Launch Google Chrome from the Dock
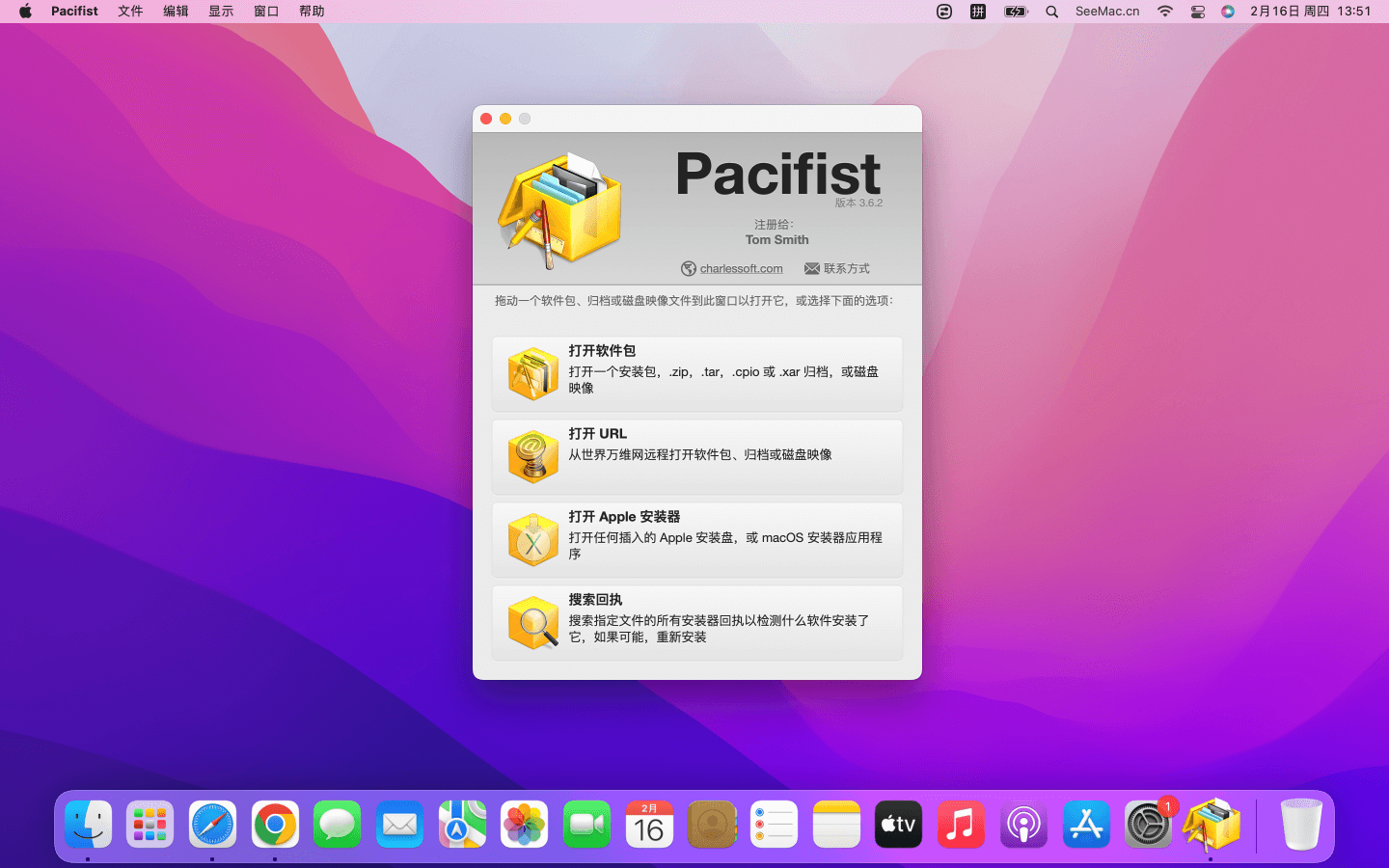 [275, 825]
